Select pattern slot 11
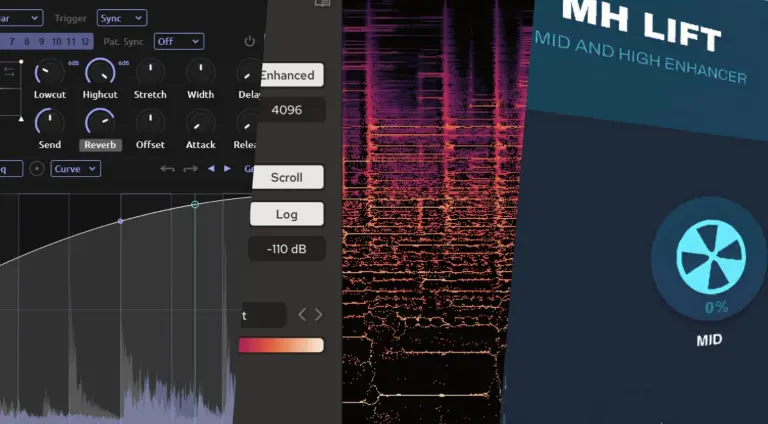This screenshot has width=768, height=424. click(x=71, y=42)
